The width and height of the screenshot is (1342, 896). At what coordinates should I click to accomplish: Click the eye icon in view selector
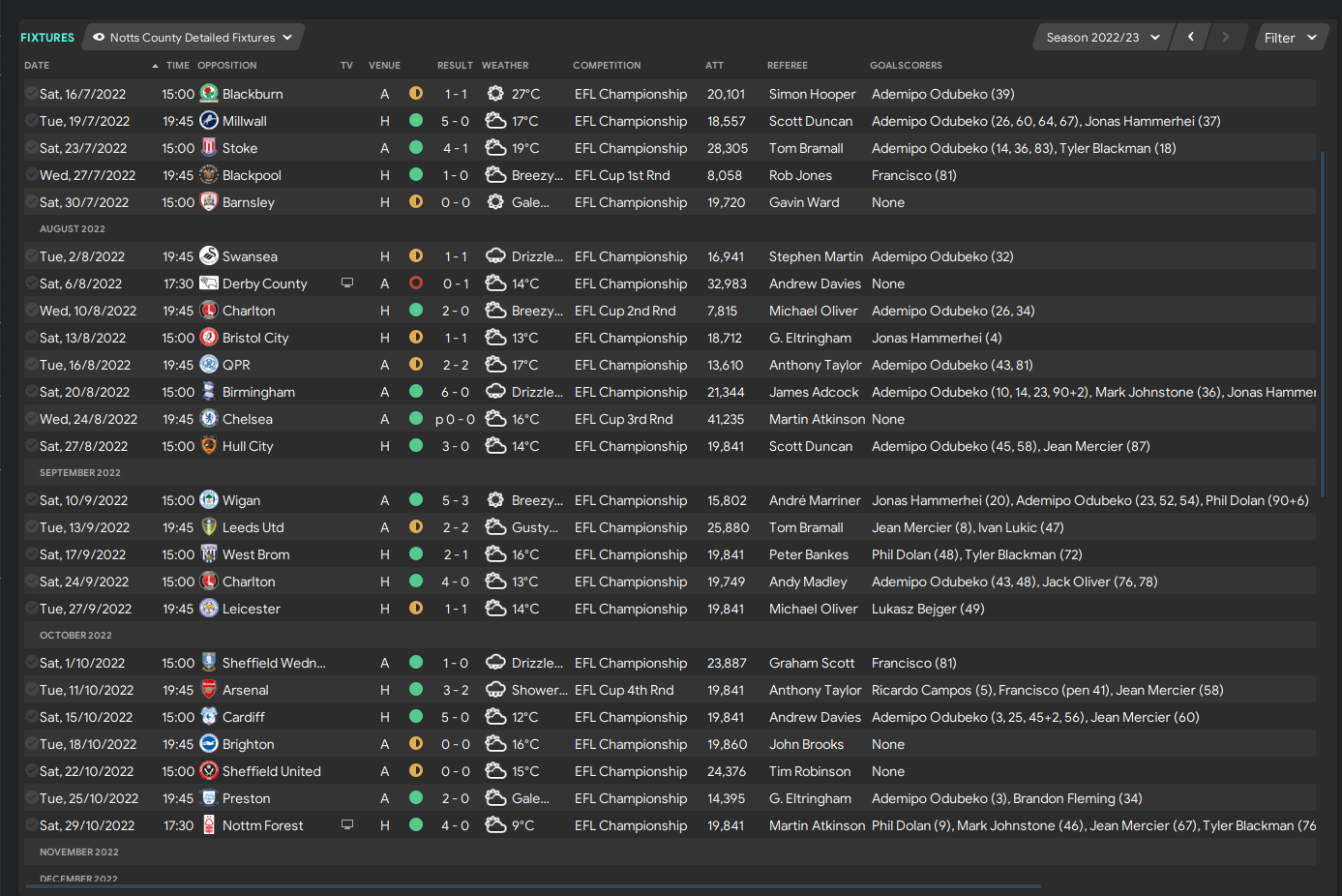click(x=99, y=38)
